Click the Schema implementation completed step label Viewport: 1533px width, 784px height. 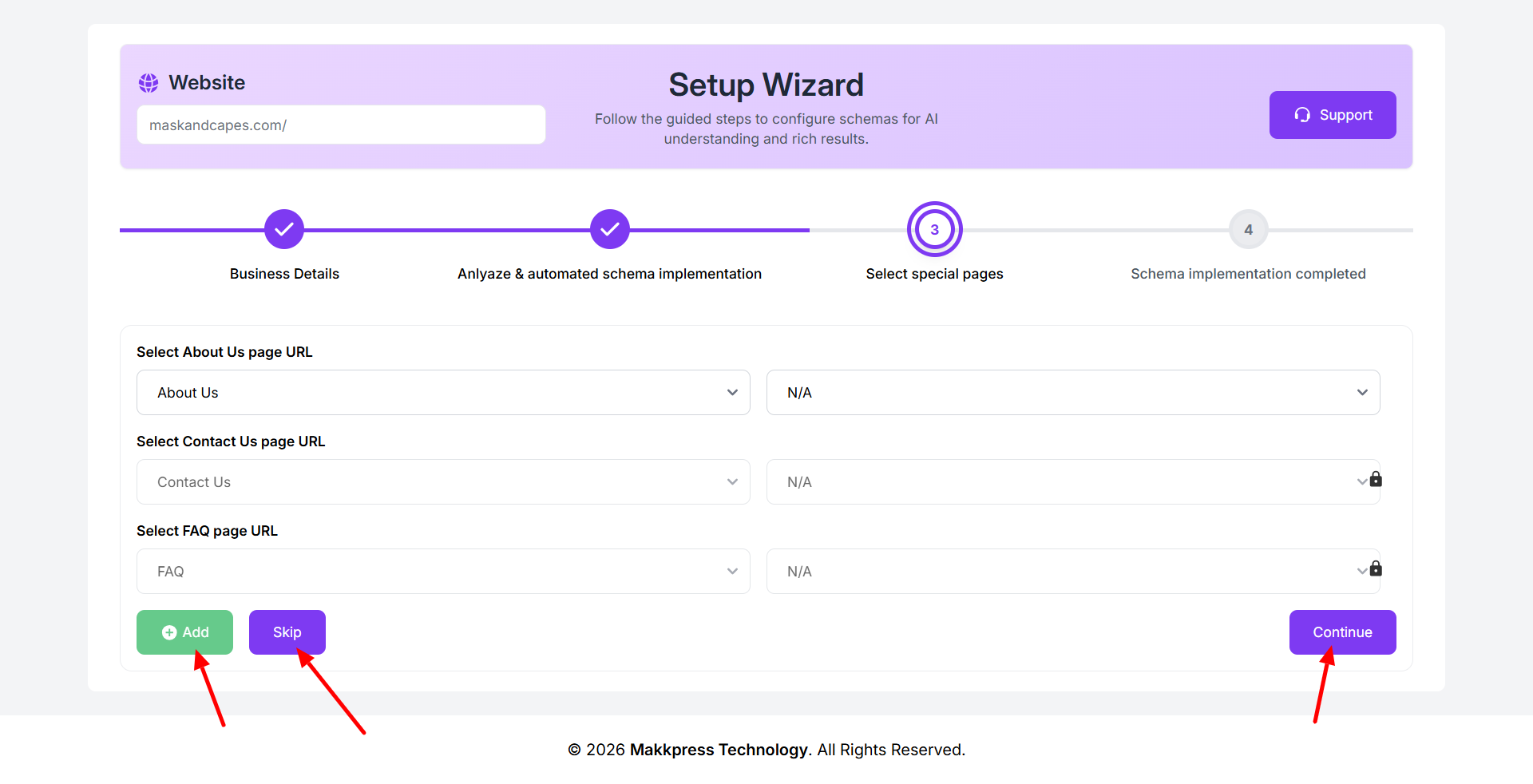pos(1248,274)
